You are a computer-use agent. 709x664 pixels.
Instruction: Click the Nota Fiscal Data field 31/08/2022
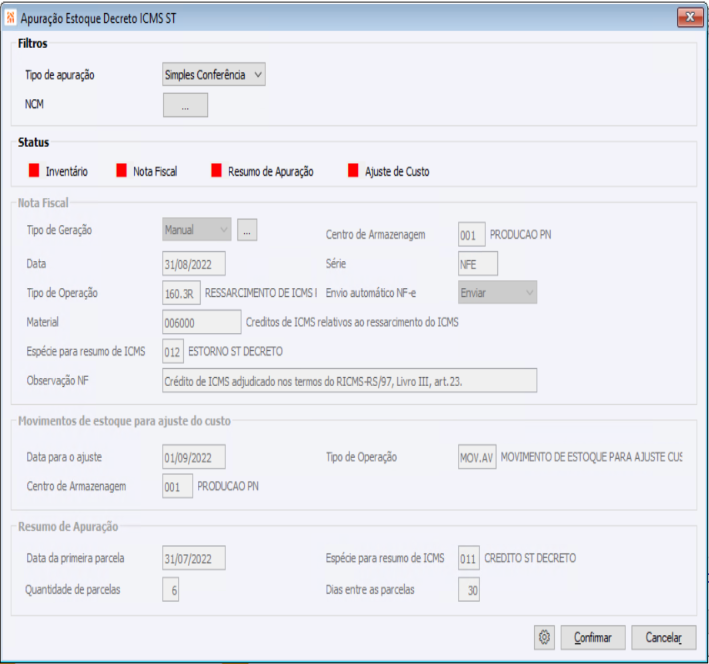[194, 264]
